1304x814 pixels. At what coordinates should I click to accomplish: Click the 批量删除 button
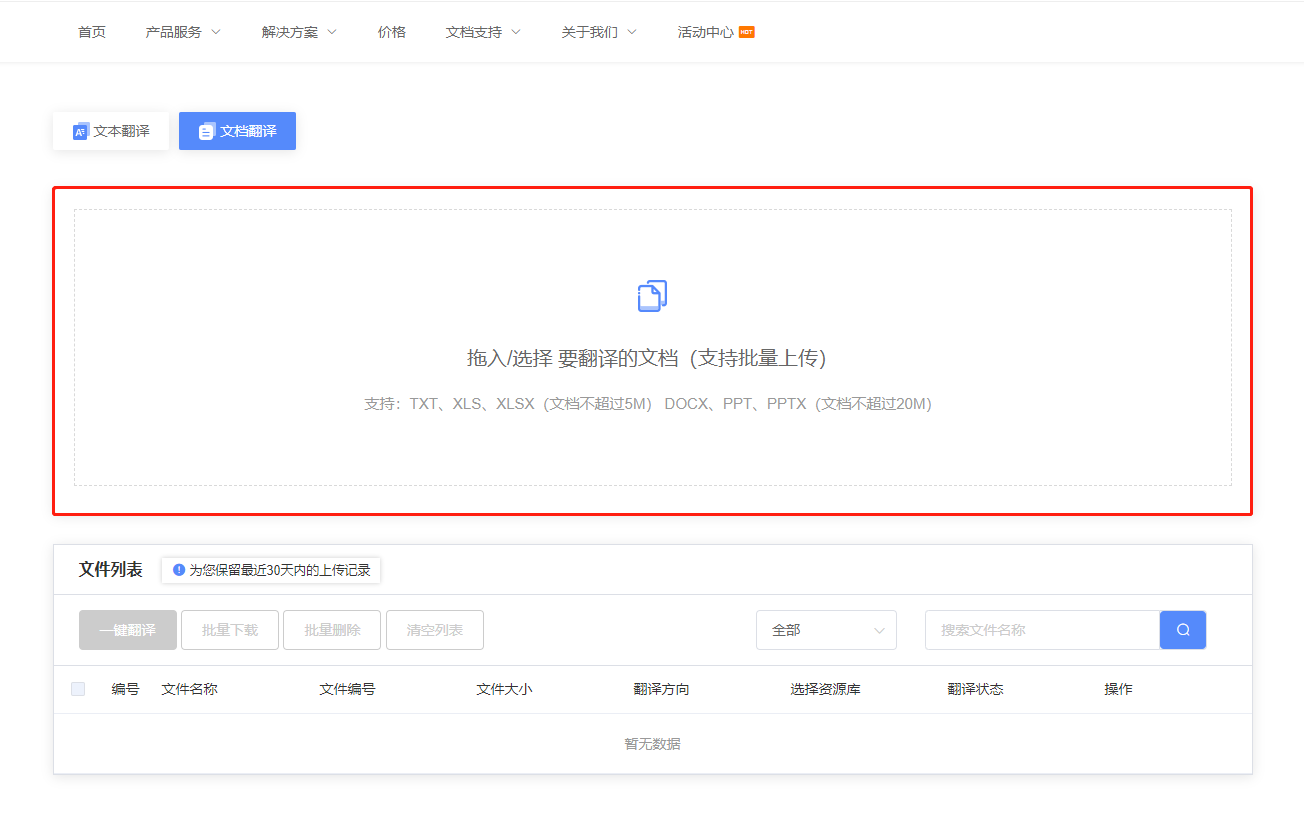(332, 630)
